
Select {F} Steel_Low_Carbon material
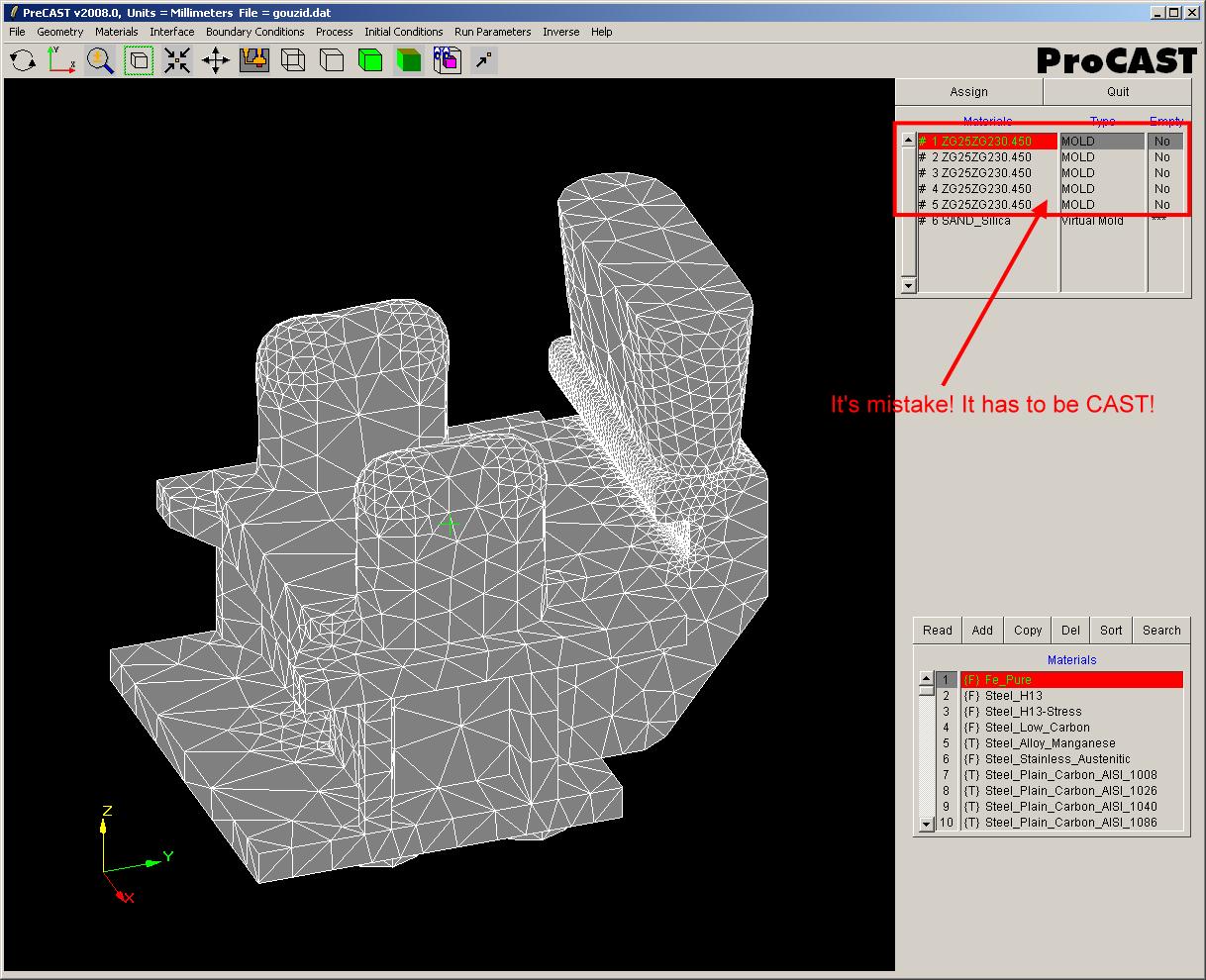coord(1071,728)
